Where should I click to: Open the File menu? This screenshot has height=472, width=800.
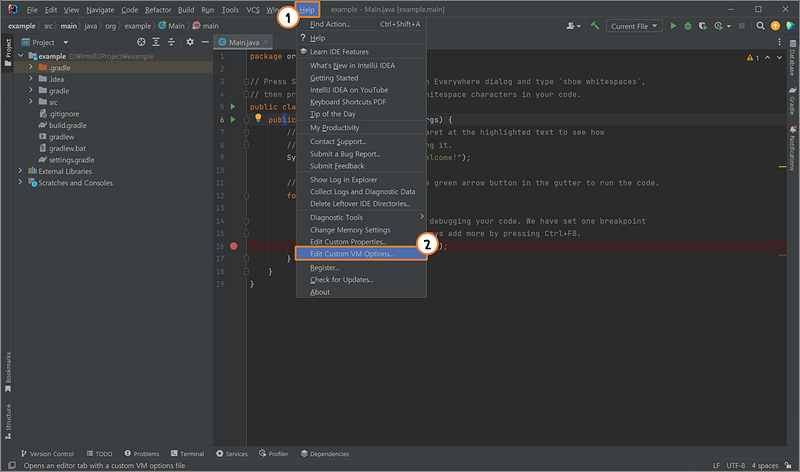tap(32, 10)
